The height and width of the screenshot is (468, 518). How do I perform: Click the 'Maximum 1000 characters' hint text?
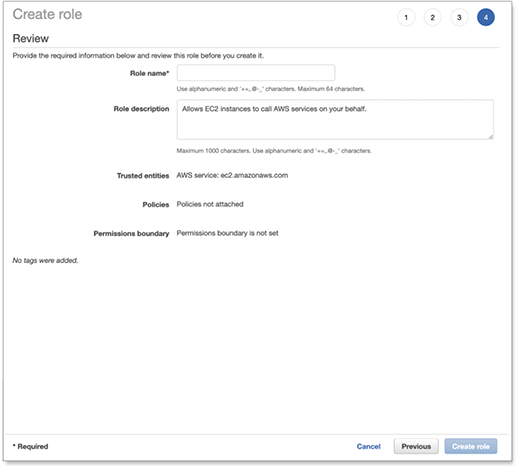coord(214,151)
